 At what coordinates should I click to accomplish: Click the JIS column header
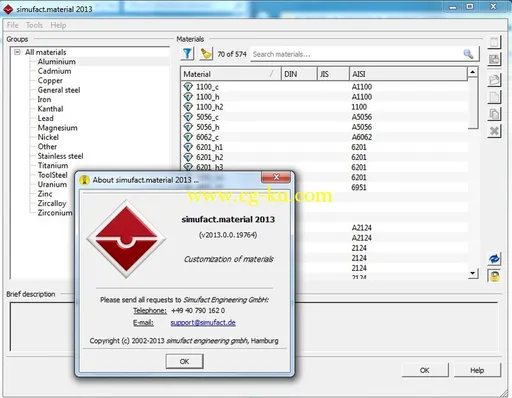click(333, 74)
